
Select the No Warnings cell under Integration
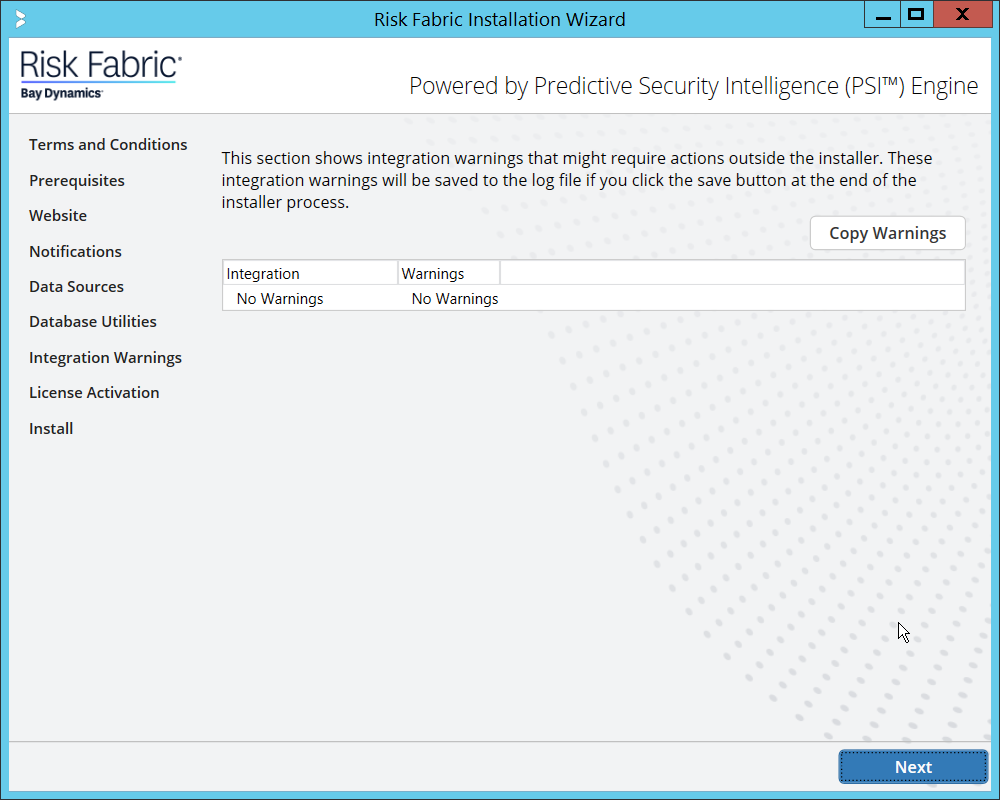tap(280, 299)
